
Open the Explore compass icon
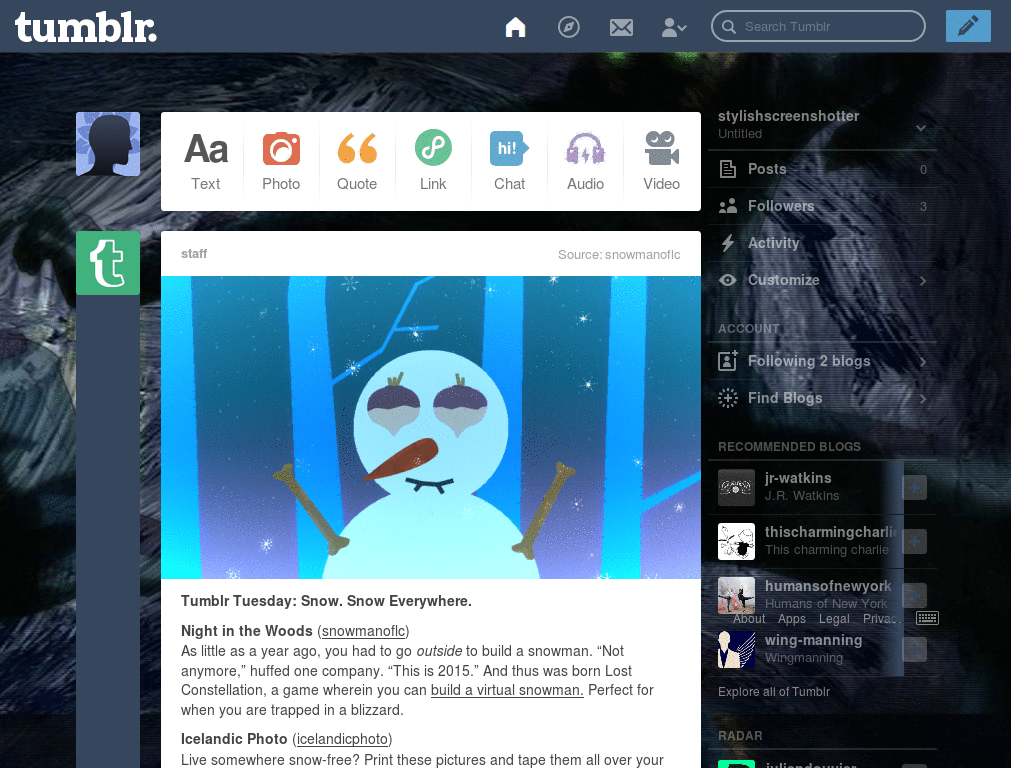568,27
